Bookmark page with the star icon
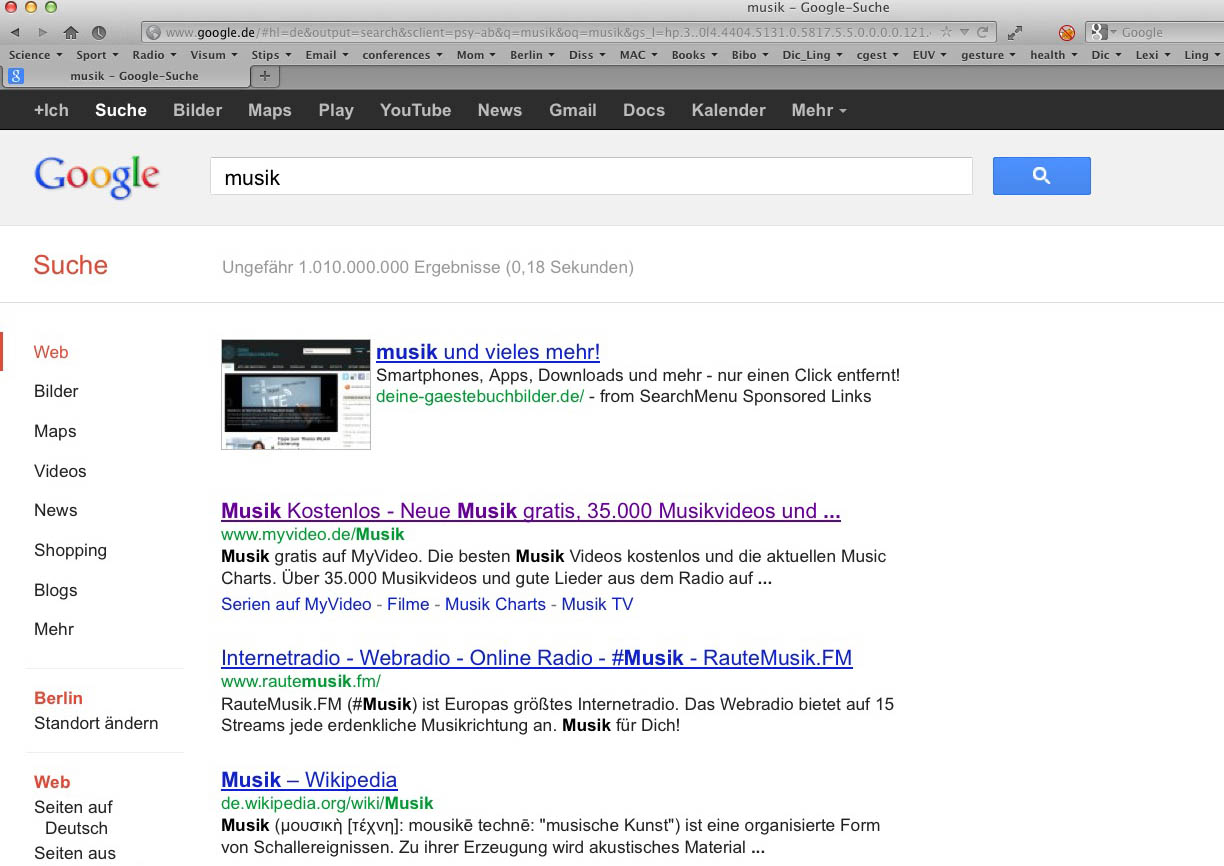 coord(946,32)
